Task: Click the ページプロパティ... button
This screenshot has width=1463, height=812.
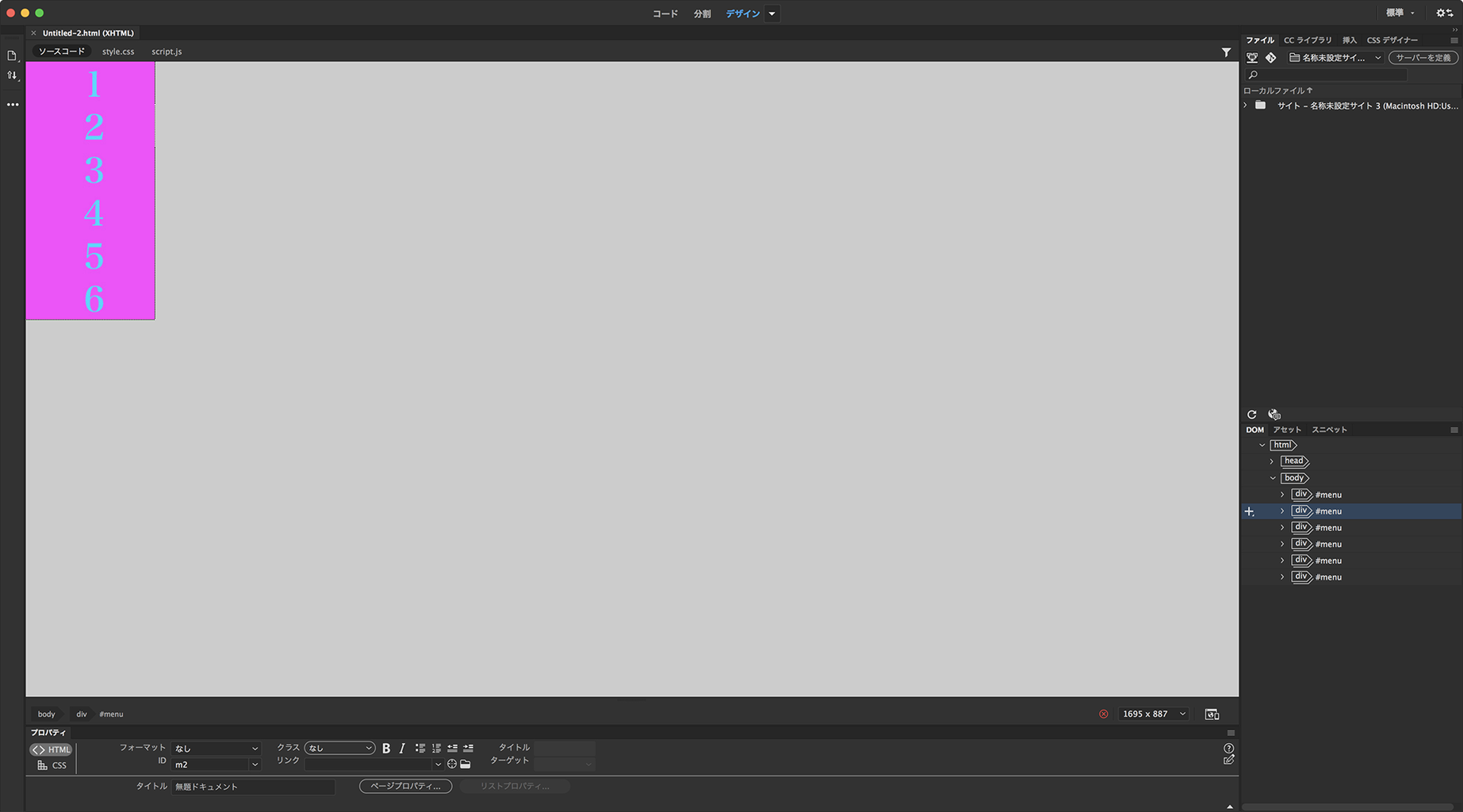Action: click(x=406, y=787)
